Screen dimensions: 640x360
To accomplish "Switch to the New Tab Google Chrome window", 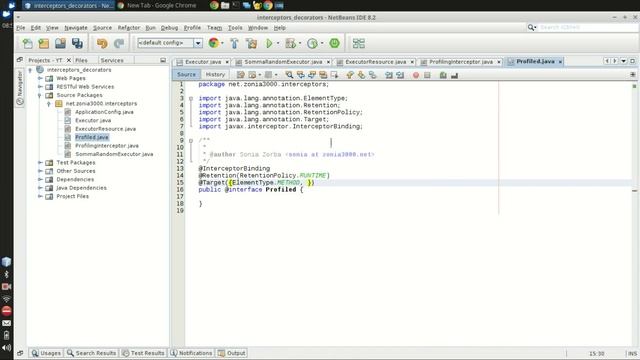I will (157, 5).
